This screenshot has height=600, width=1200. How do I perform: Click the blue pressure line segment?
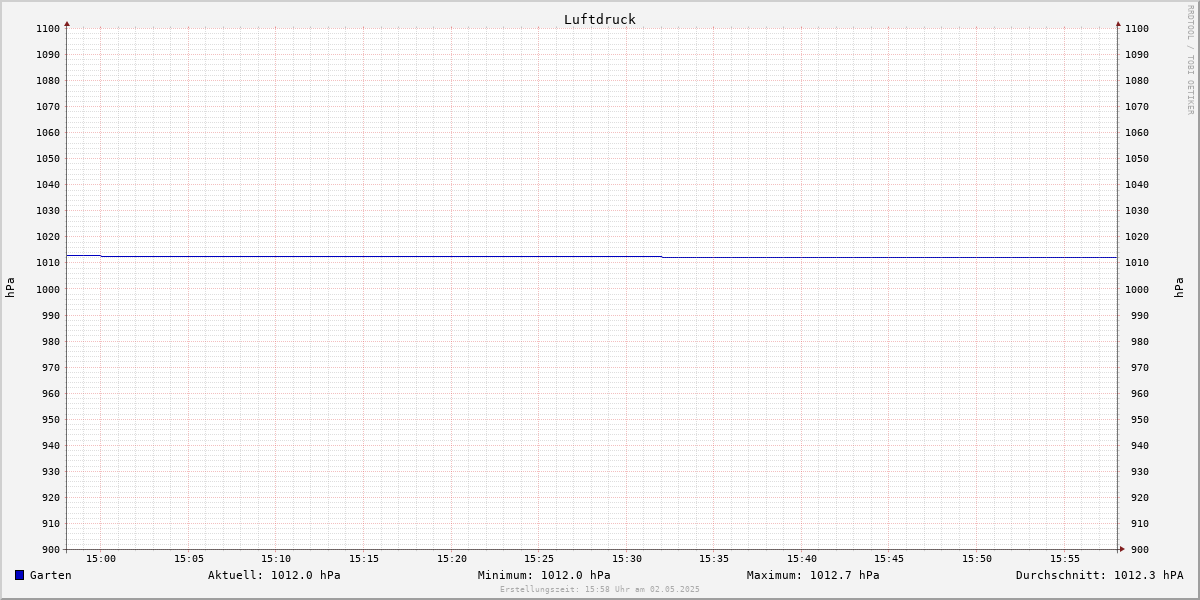point(381,256)
